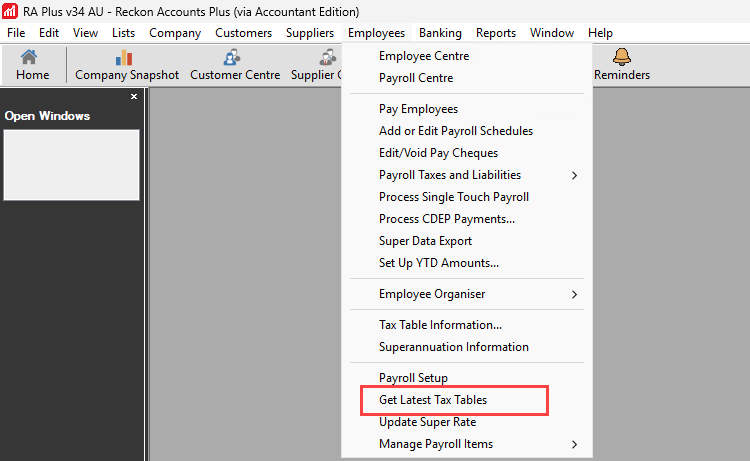Close the Open Windows panel
Screen dimensions: 750x461
tap(134, 97)
